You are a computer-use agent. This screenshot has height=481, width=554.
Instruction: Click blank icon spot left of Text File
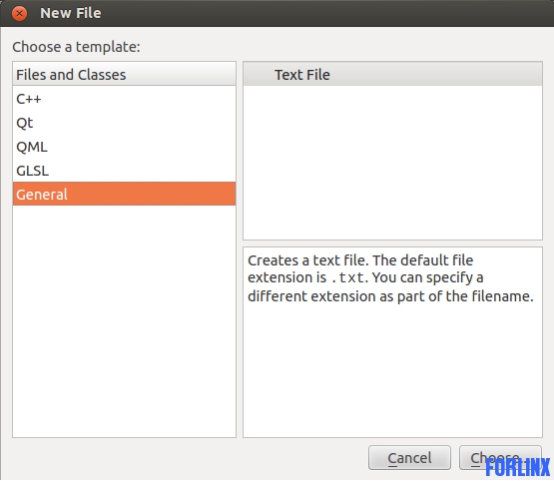pyautogui.click(x=260, y=75)
